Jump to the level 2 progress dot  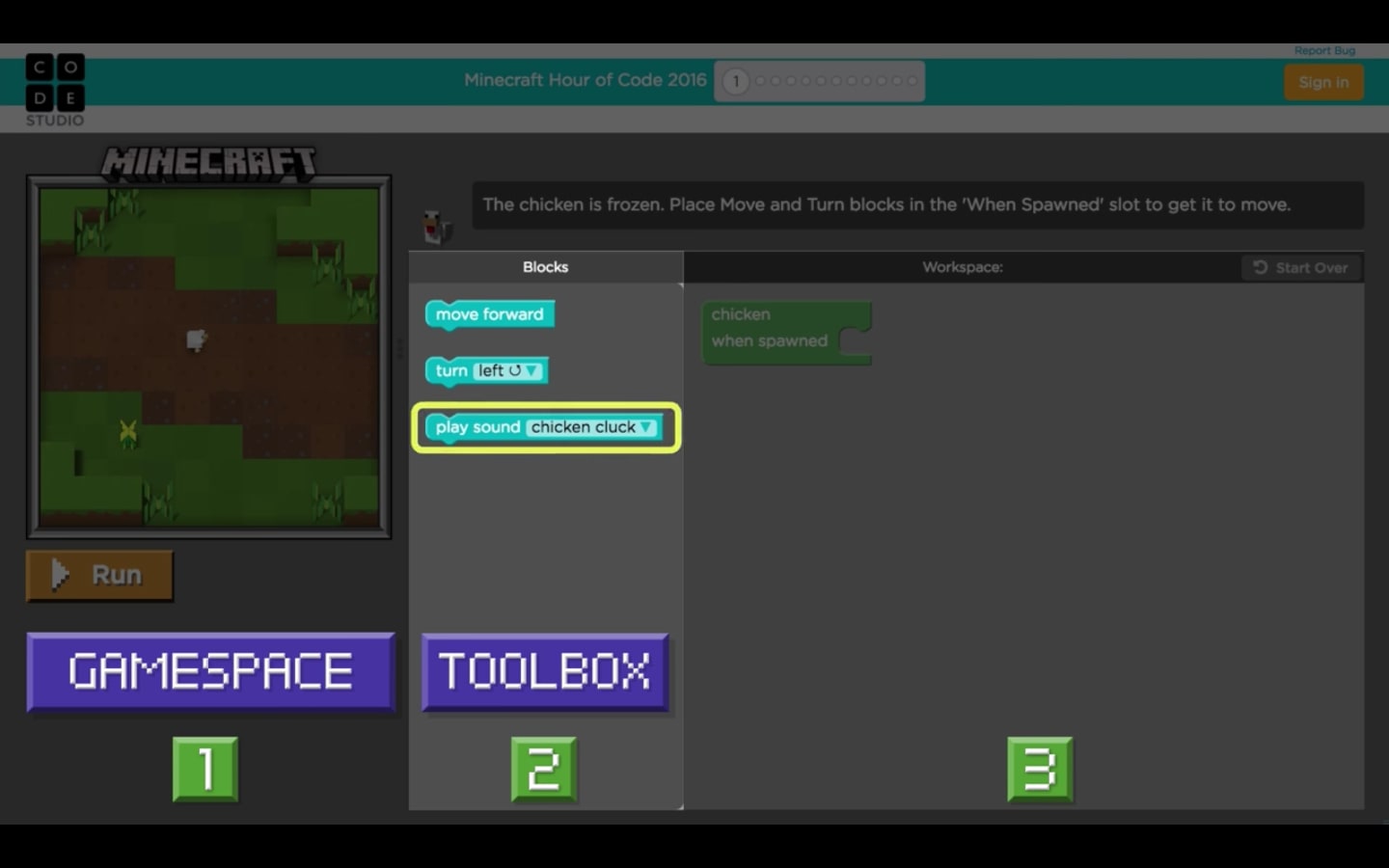coord(760,81)
